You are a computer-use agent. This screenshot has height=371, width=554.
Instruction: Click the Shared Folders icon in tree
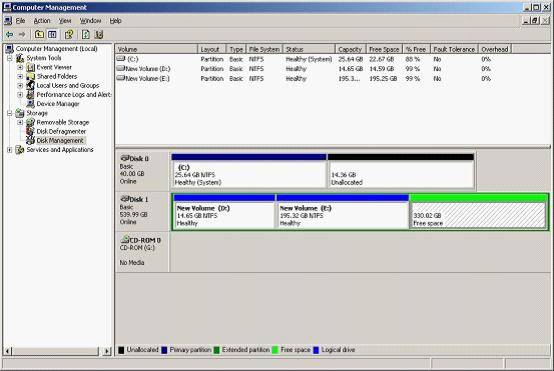(31, 76)
